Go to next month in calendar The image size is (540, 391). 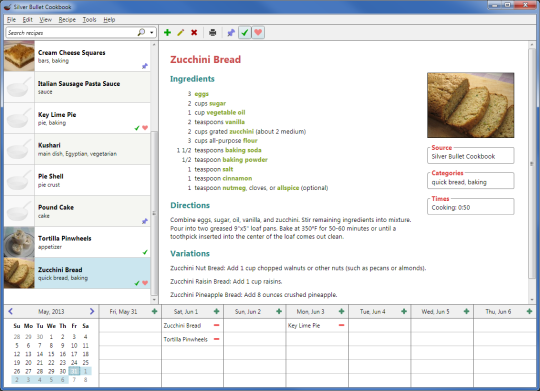pos(92,311)
